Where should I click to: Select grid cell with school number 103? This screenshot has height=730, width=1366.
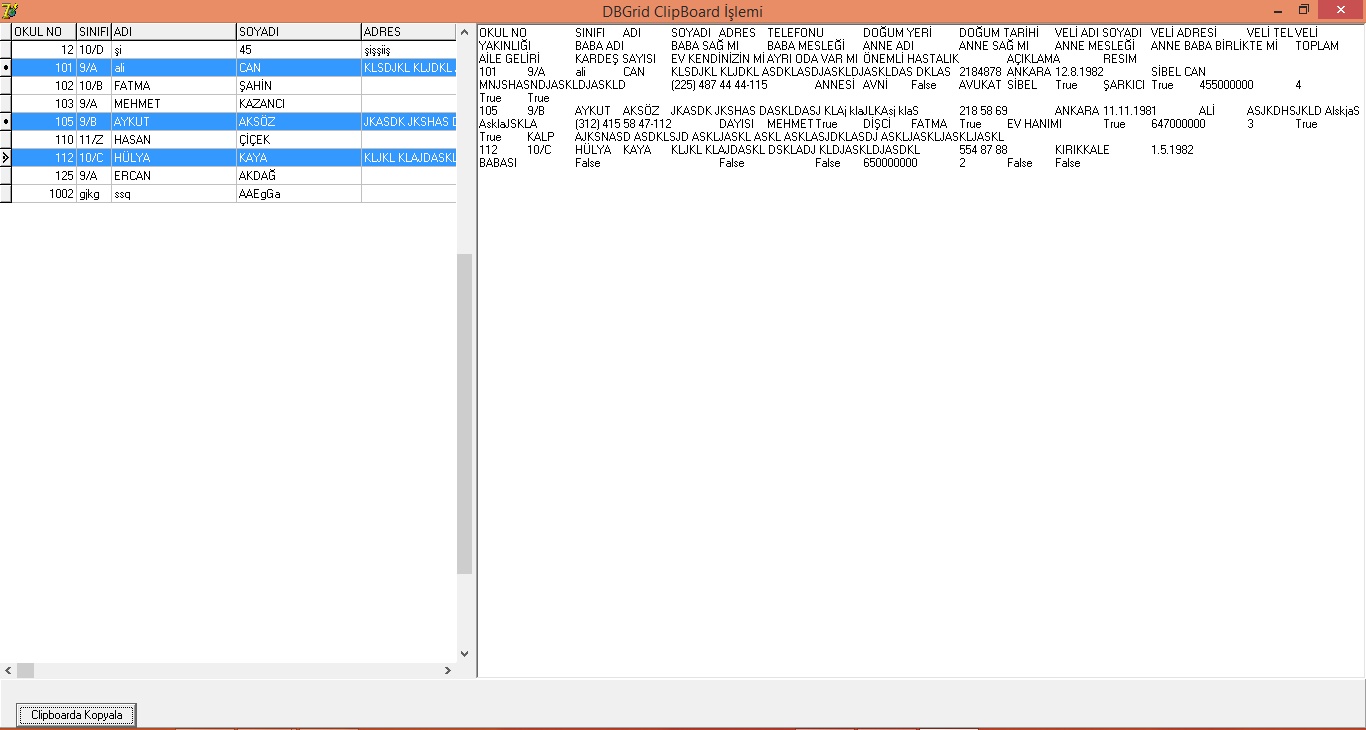click(x=44, y=104)
